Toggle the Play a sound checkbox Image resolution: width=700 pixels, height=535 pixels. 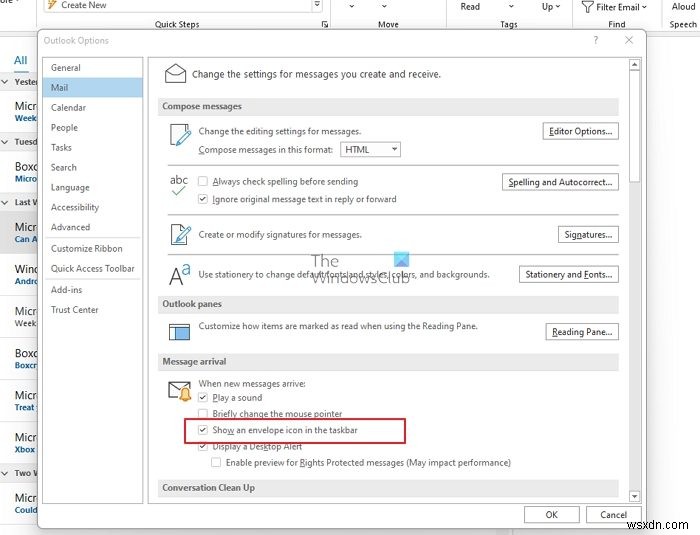203,397
